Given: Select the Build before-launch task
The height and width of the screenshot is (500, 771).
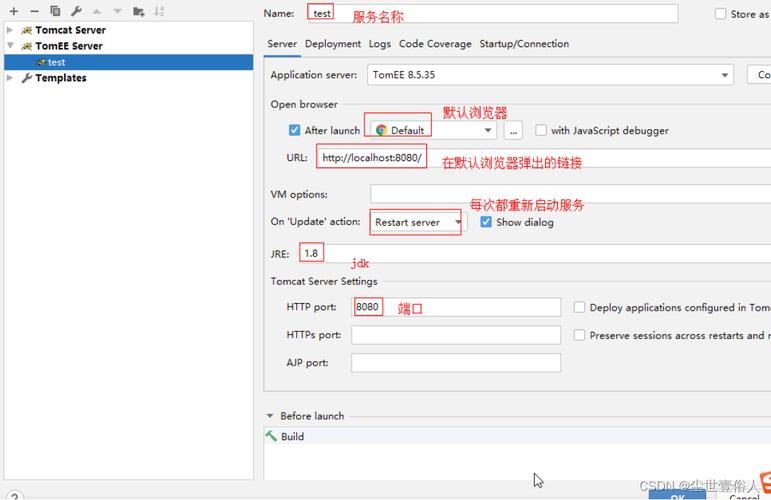Looking at the screenshot, I should (517, 436).
